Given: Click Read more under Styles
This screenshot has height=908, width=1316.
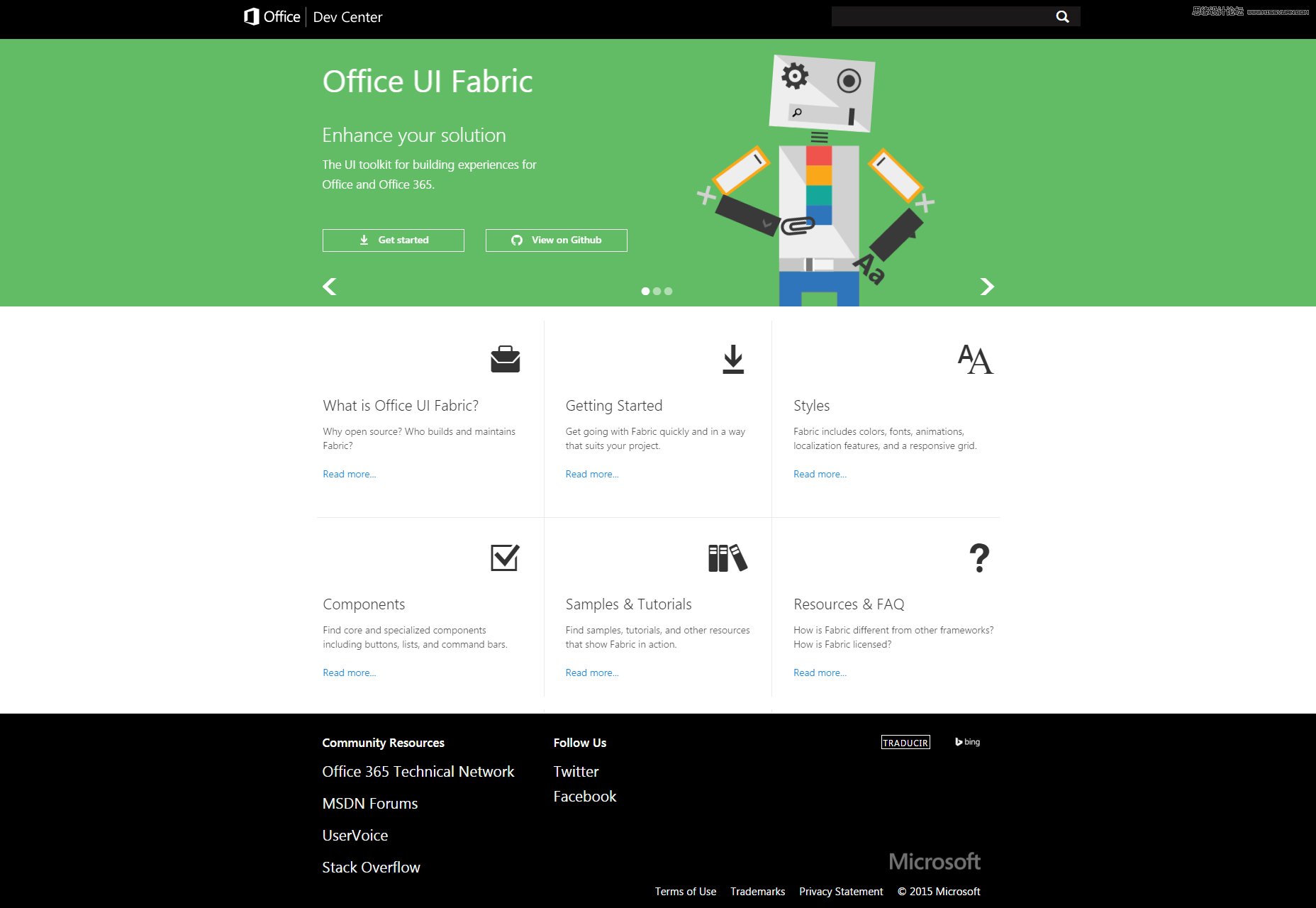Looking at the screenshot, I should pyautogui.click(x=820, y=474).
